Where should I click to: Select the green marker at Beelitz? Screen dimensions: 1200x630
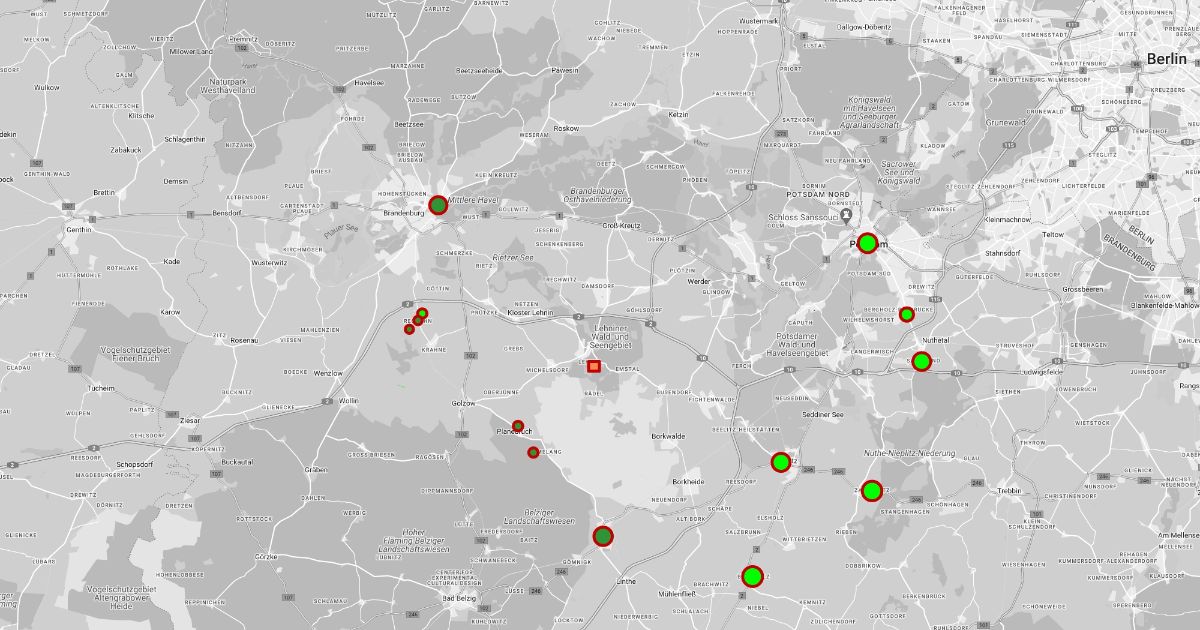click(x=781, y=462)
